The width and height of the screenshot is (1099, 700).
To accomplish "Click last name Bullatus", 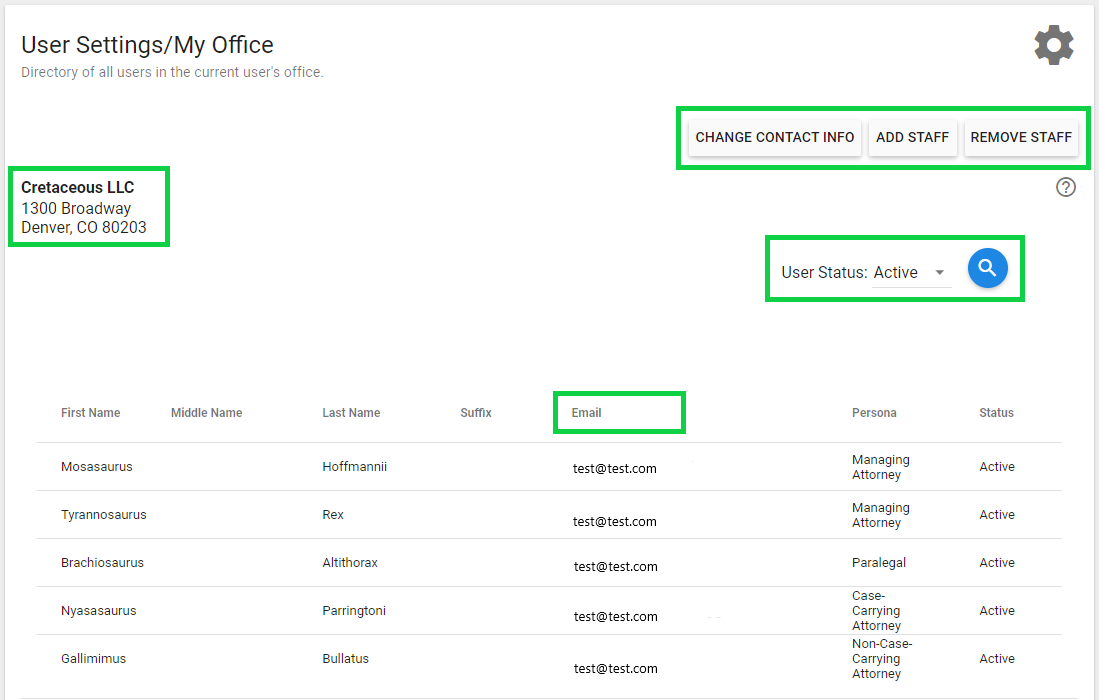I will coord(346,659).
